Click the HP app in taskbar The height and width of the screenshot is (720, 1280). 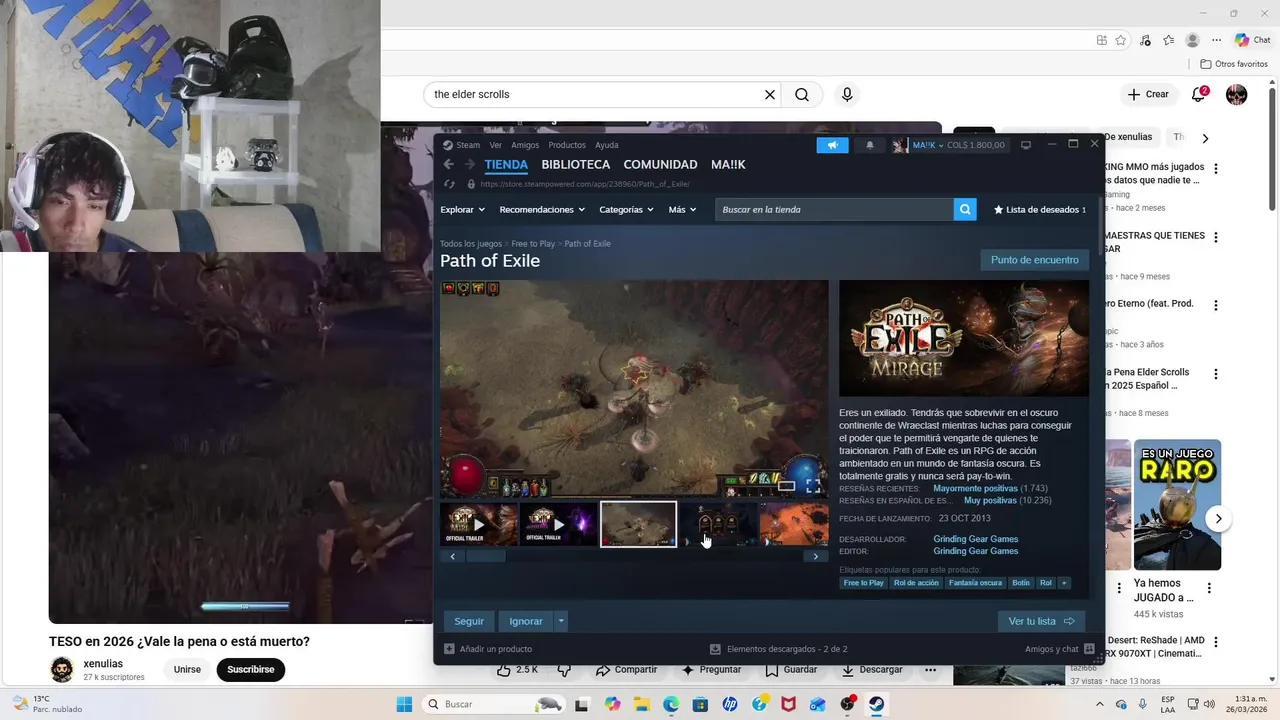pyautogui.click(x=729, y=704)
